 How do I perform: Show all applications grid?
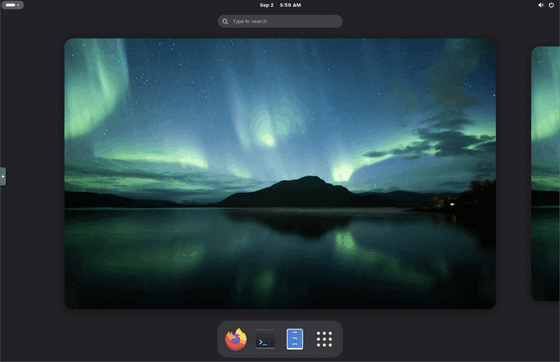pyautogui.click(x=324, y=339)
